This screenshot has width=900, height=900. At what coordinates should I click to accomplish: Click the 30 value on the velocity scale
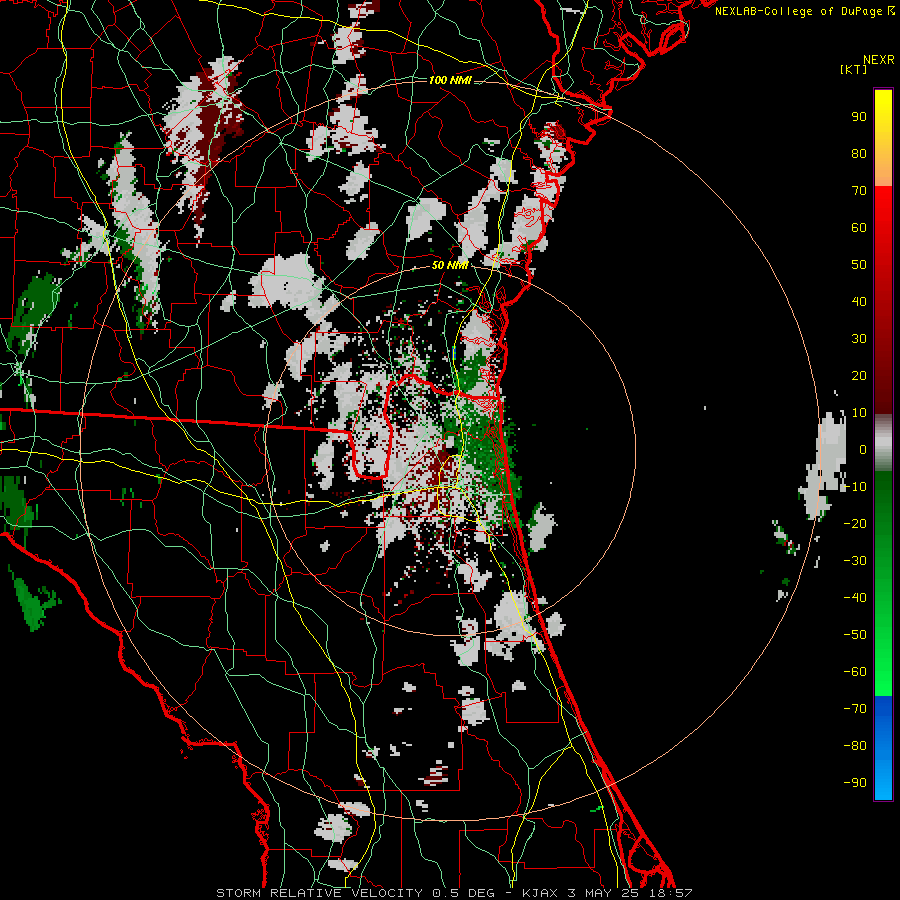(x=859, y=339)
